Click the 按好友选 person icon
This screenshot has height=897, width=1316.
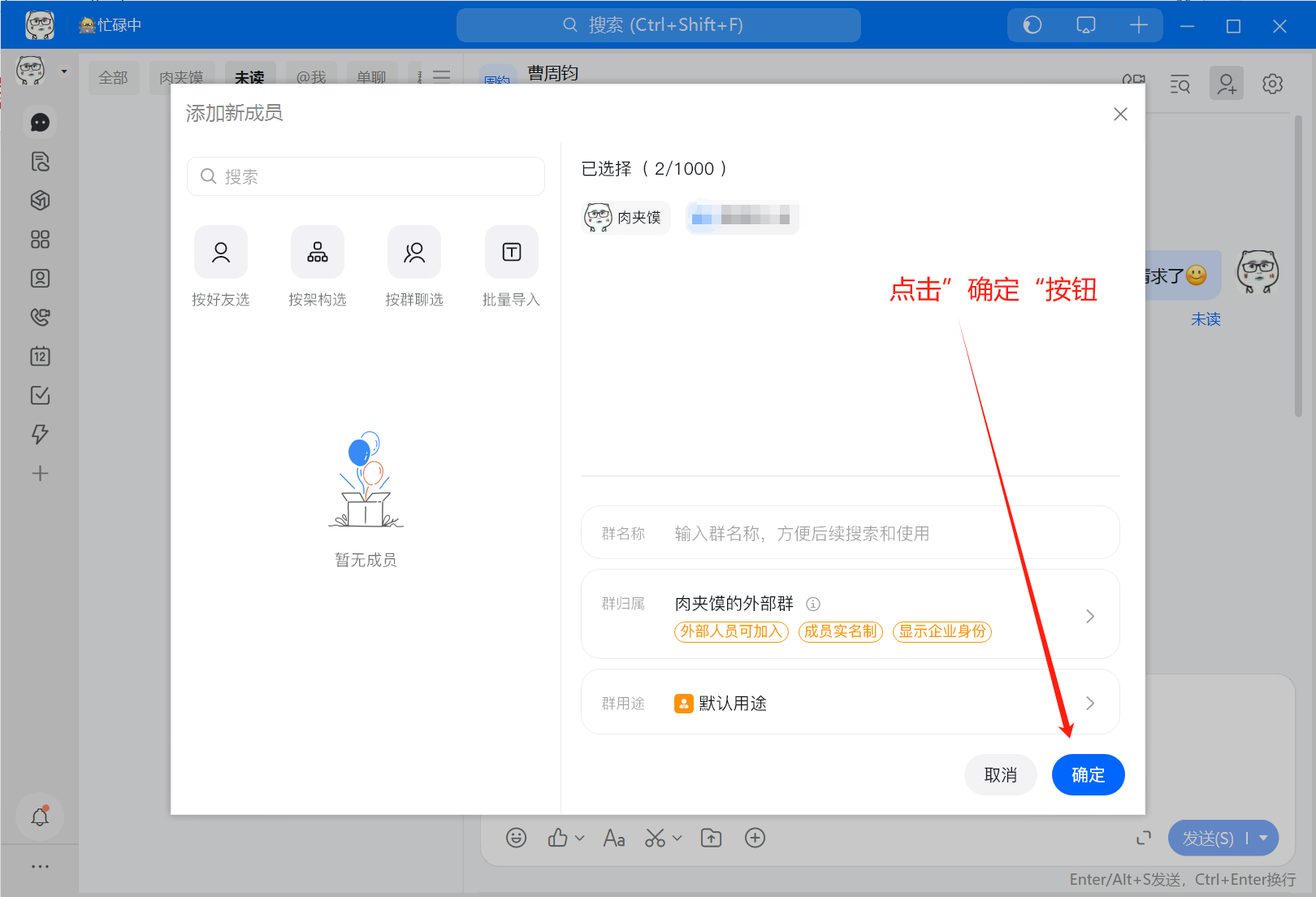tap(220, 253)
